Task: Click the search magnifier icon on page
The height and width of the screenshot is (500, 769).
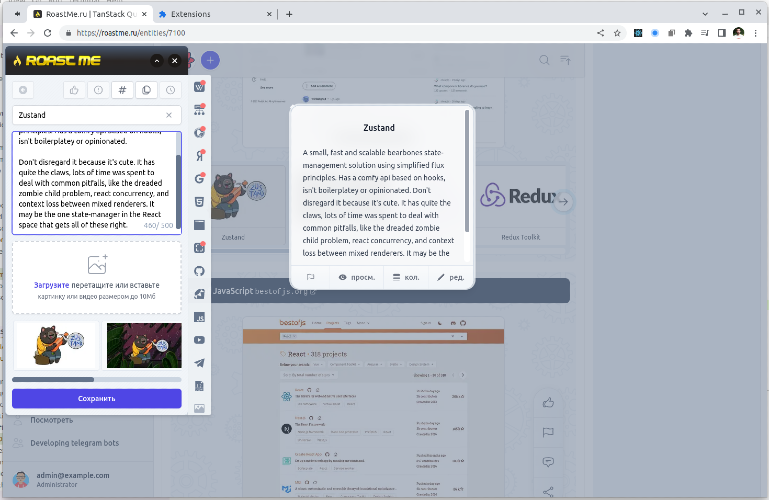Action: pos(544,60)
